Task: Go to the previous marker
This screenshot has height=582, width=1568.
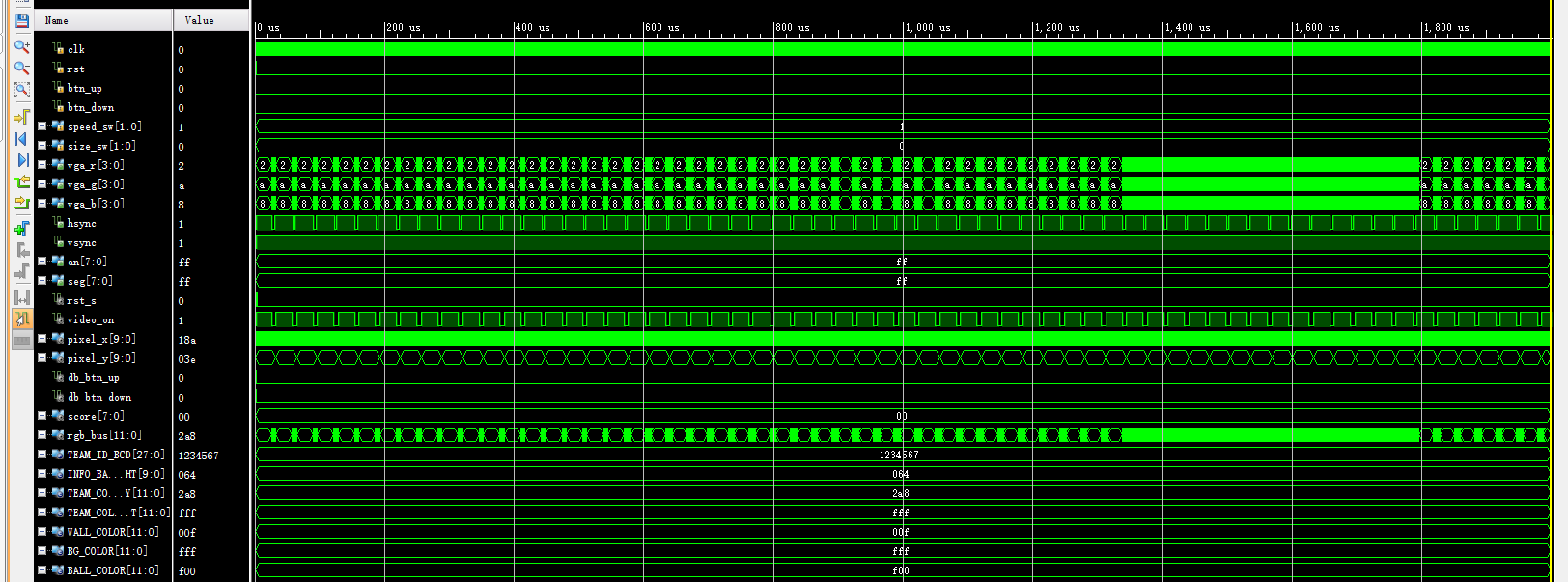Action: (x=21, y=250)
